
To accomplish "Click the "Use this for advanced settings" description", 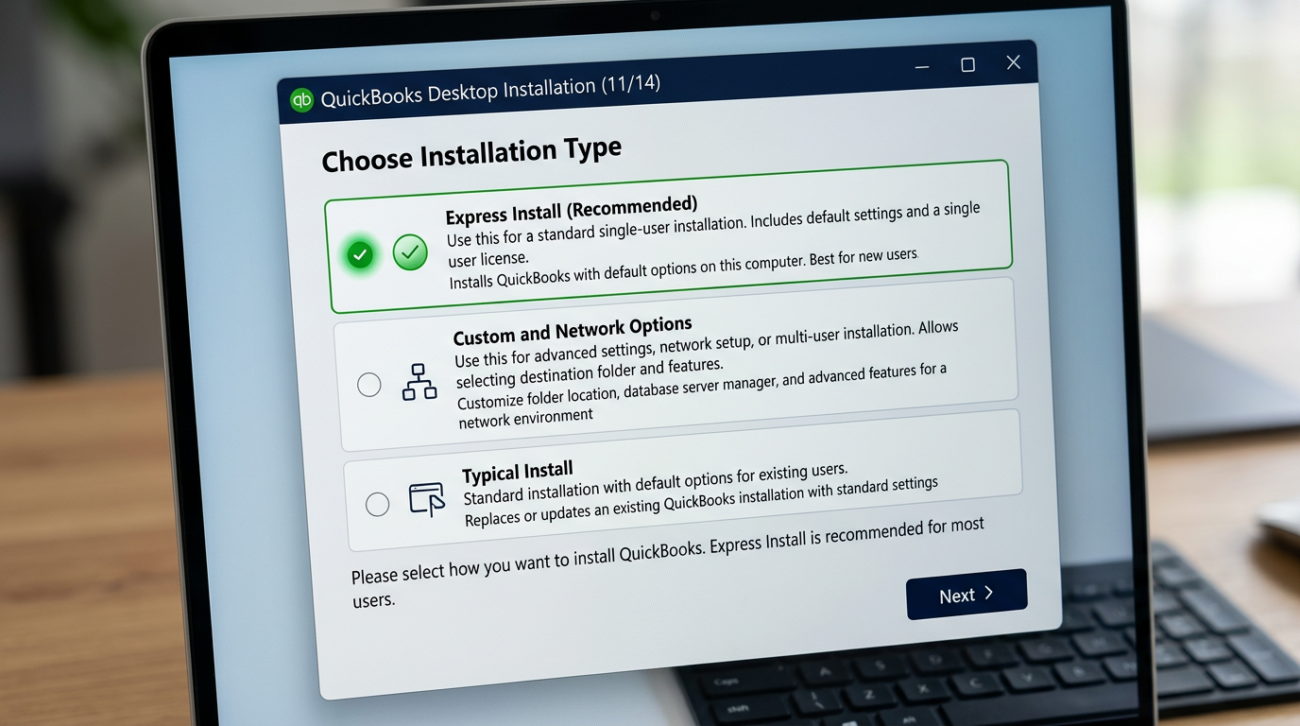I will point(707,355).
